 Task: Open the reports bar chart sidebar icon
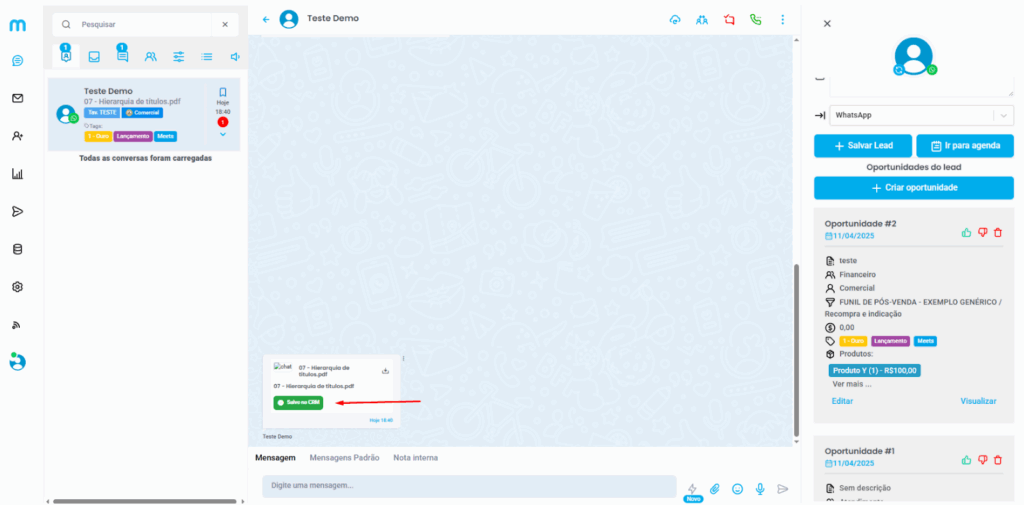click(x=17, y=173)
